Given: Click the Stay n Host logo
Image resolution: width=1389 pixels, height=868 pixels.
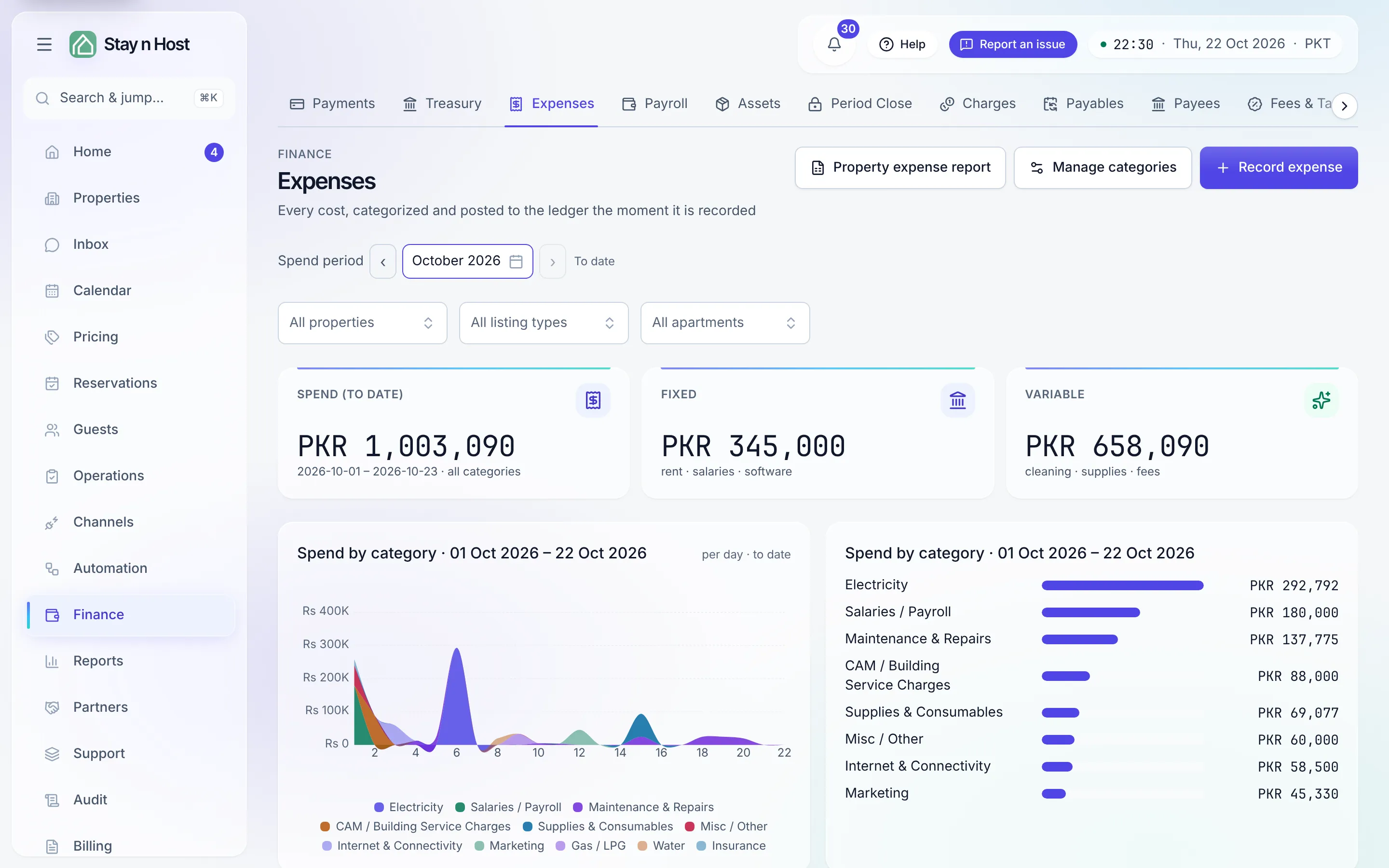Looking at the screenshot, I should click(130, 44).
